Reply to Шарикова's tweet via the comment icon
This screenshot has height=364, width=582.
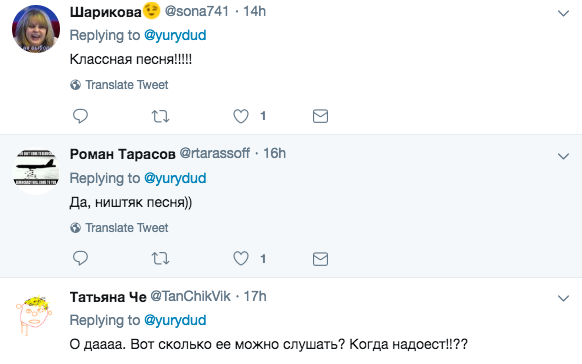tap(80, 116)
